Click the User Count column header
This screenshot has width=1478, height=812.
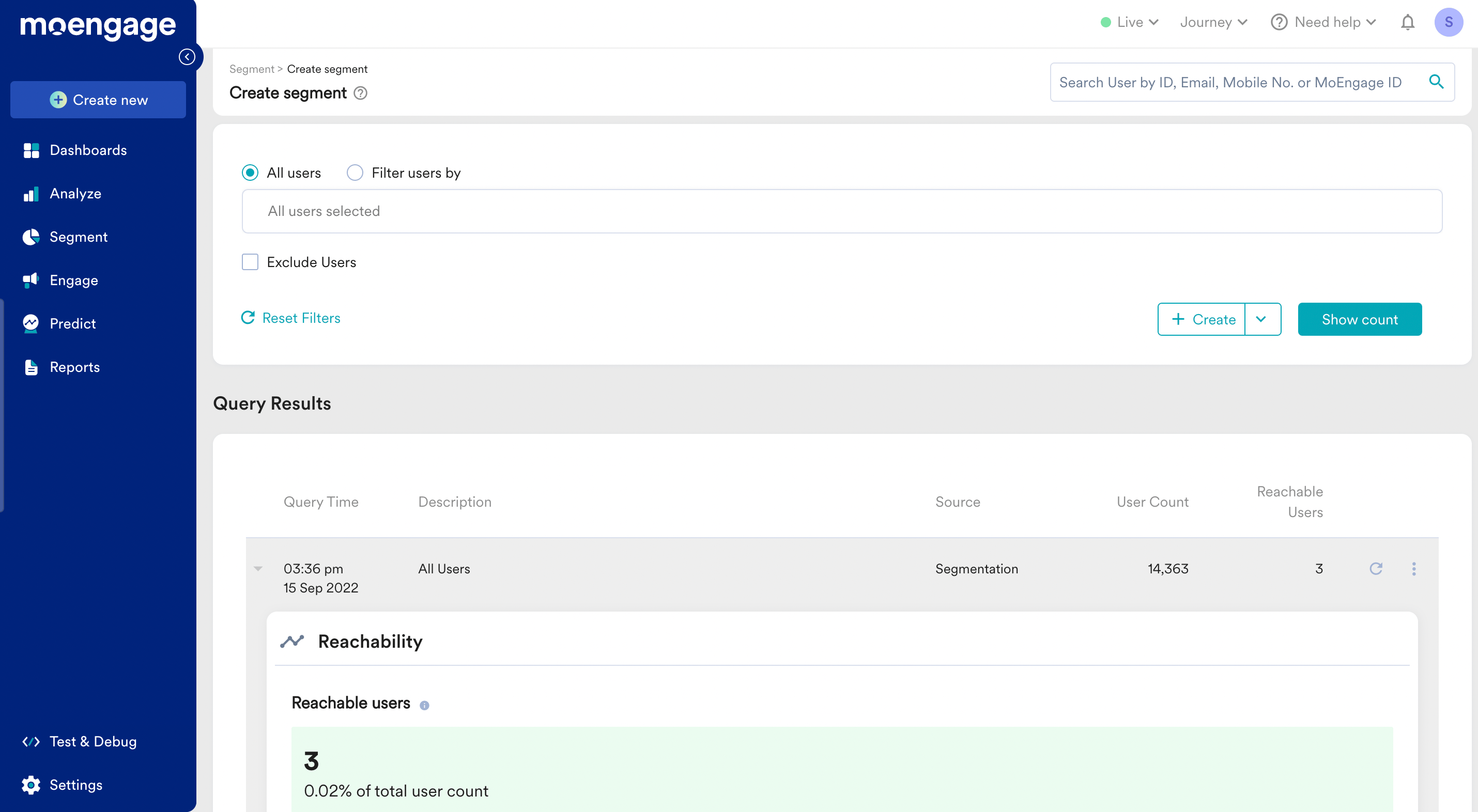coord(1152,502)
